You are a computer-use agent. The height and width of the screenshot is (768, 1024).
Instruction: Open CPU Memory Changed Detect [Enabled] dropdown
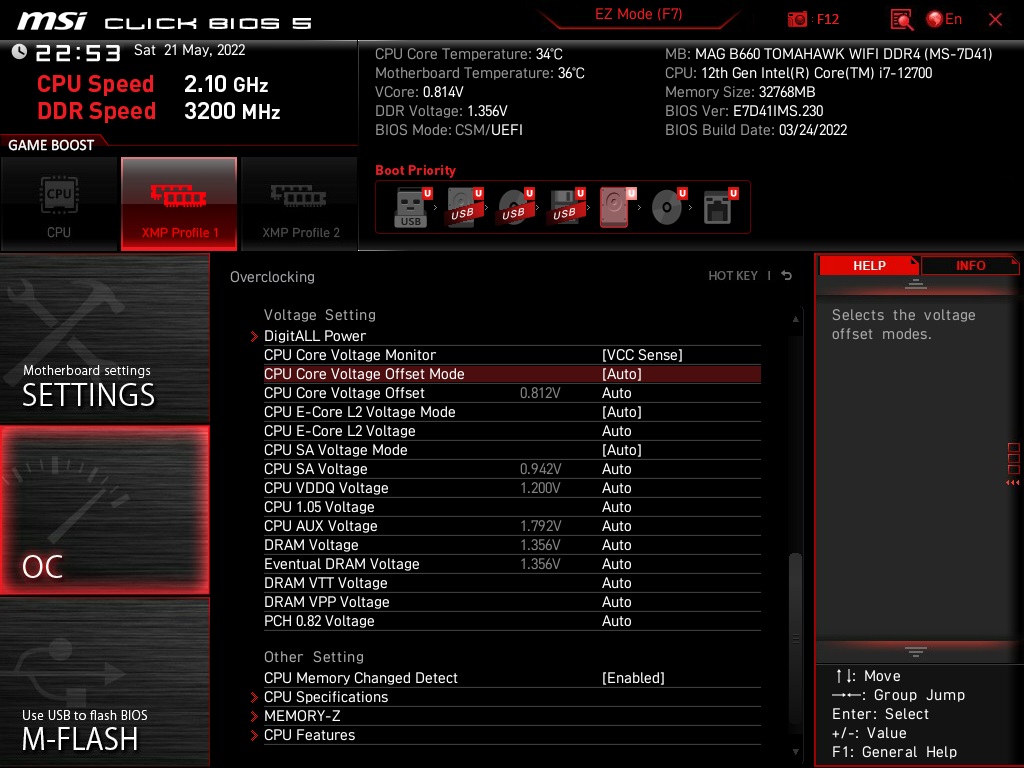click(633, 678)
